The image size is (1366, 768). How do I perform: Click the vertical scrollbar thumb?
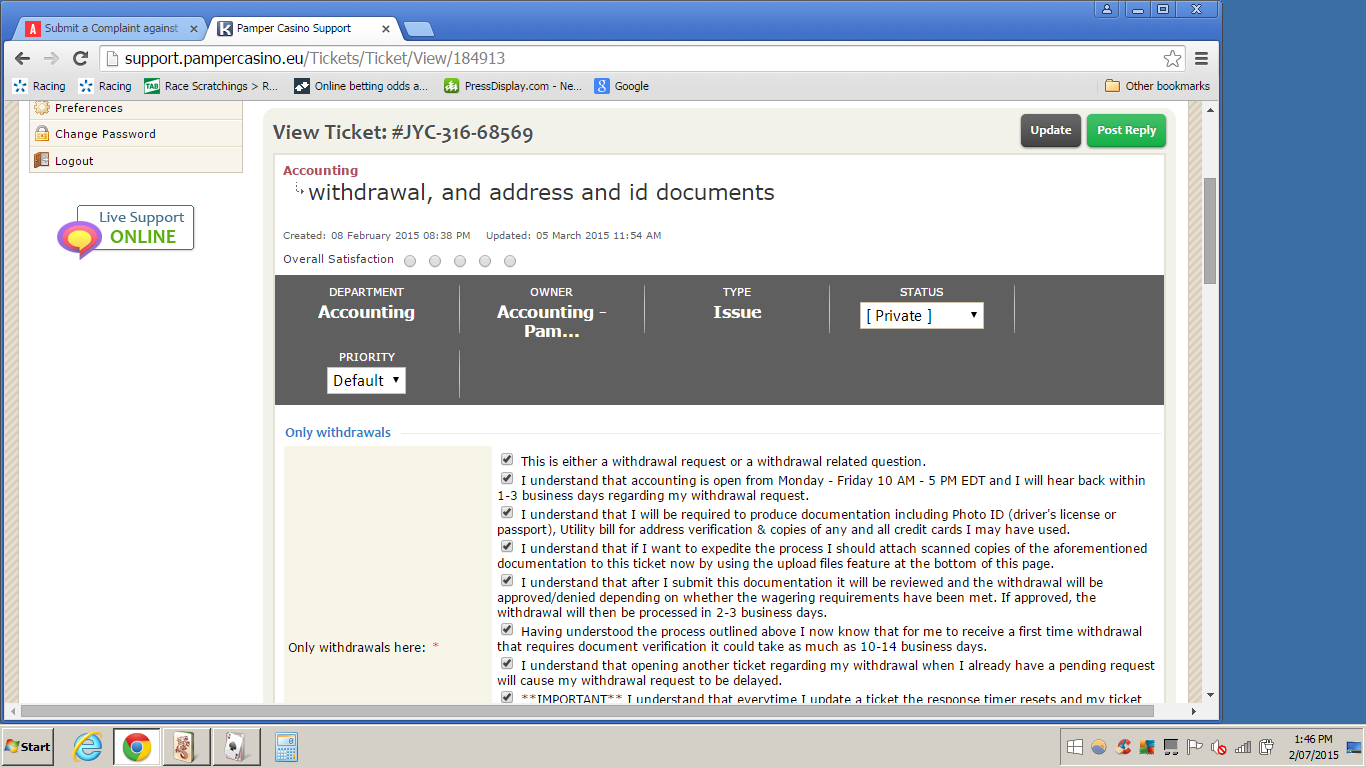tap(1210, 231)
